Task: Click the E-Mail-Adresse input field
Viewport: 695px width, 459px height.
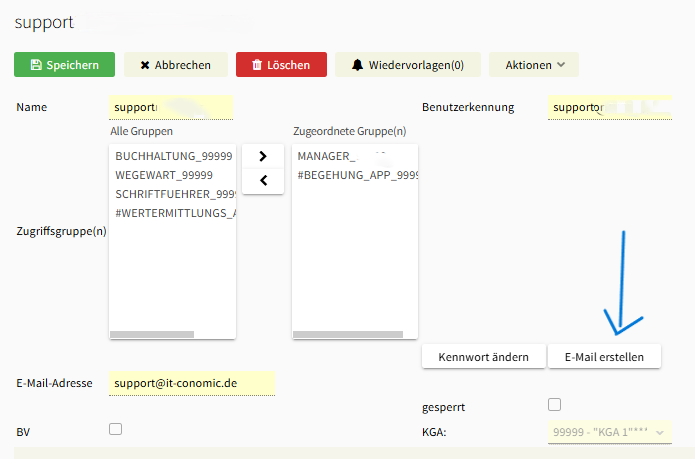Action: coord(190,383)
